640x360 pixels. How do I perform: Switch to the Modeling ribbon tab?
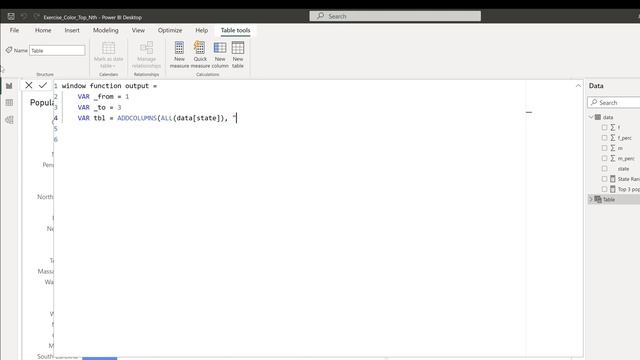(106, 30)
